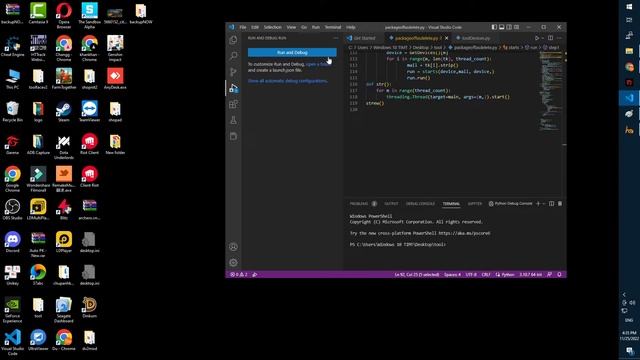Open the Manage gear in activity bar

[233, 263]
